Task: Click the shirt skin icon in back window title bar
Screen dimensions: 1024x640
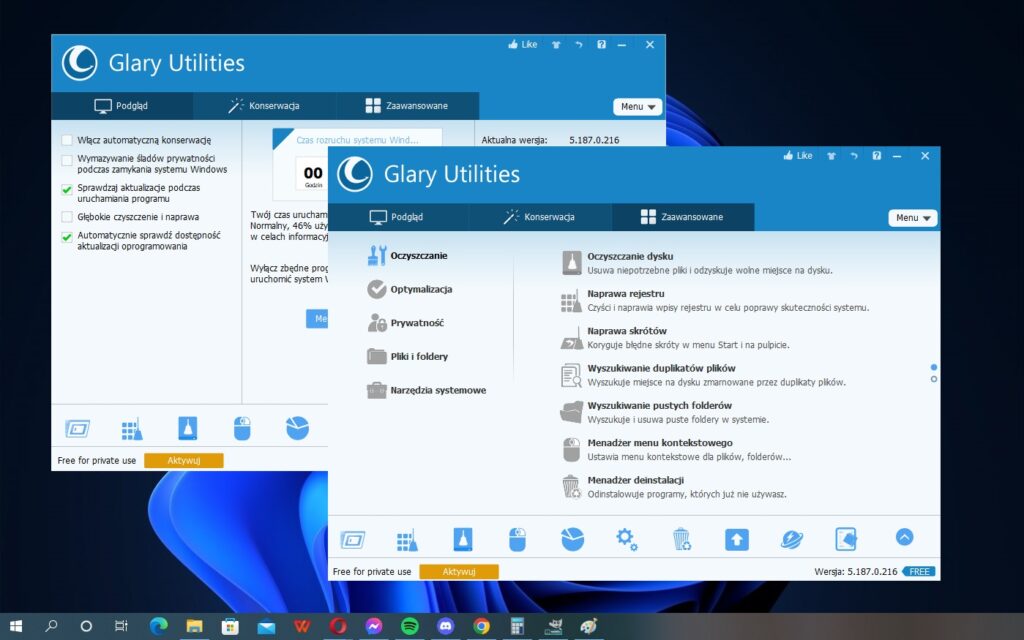Action: coord(556,44)
